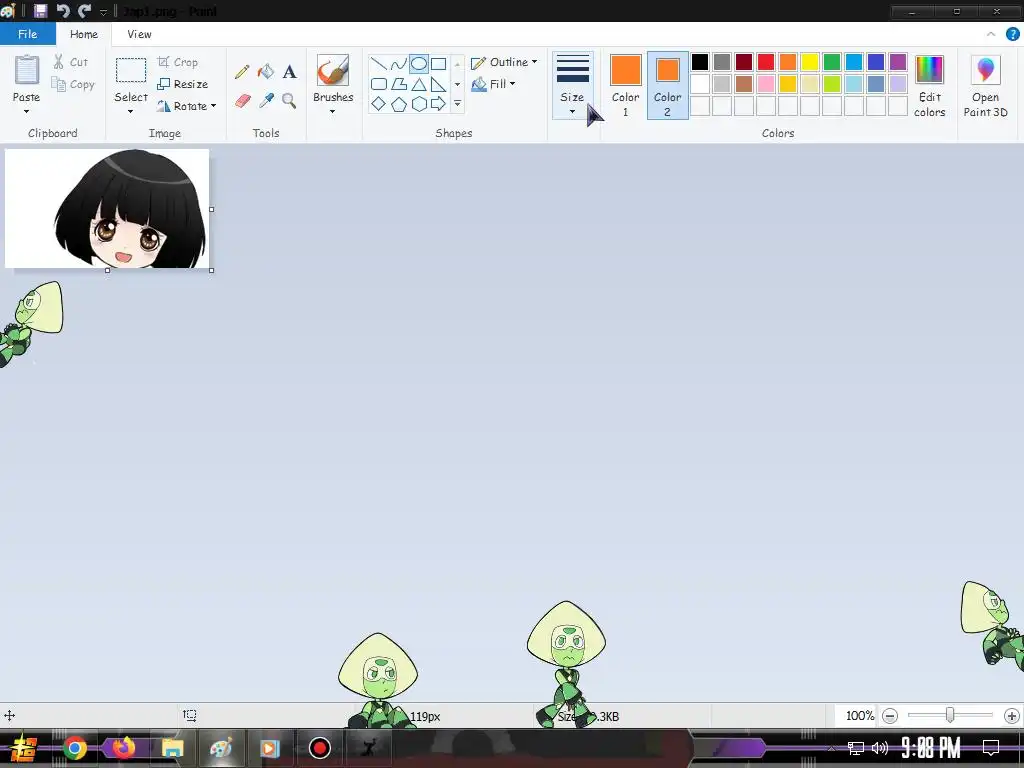Click the rectangular Select tool icon

[131, 70]
